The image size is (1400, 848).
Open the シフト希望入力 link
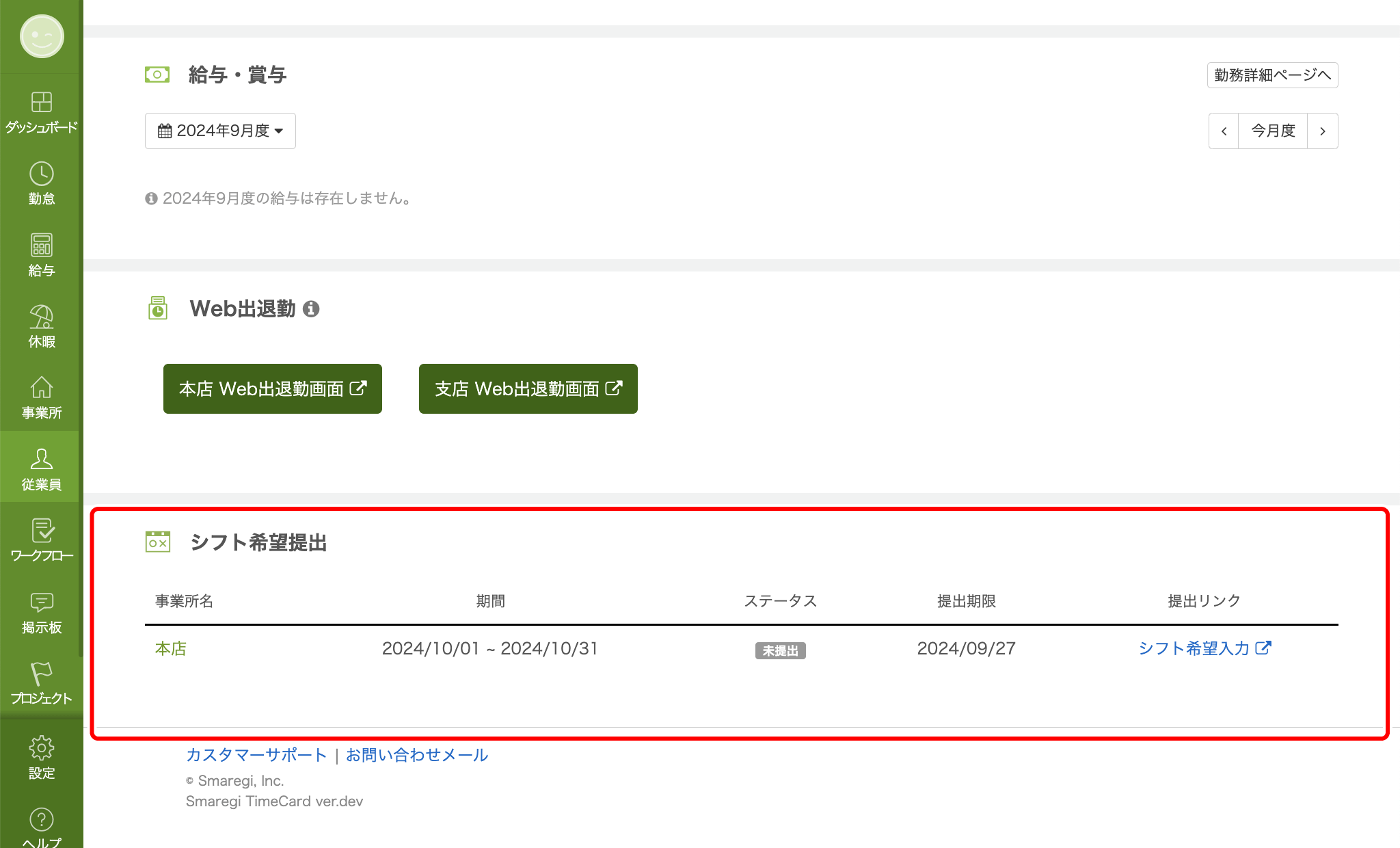point(1204,648)
